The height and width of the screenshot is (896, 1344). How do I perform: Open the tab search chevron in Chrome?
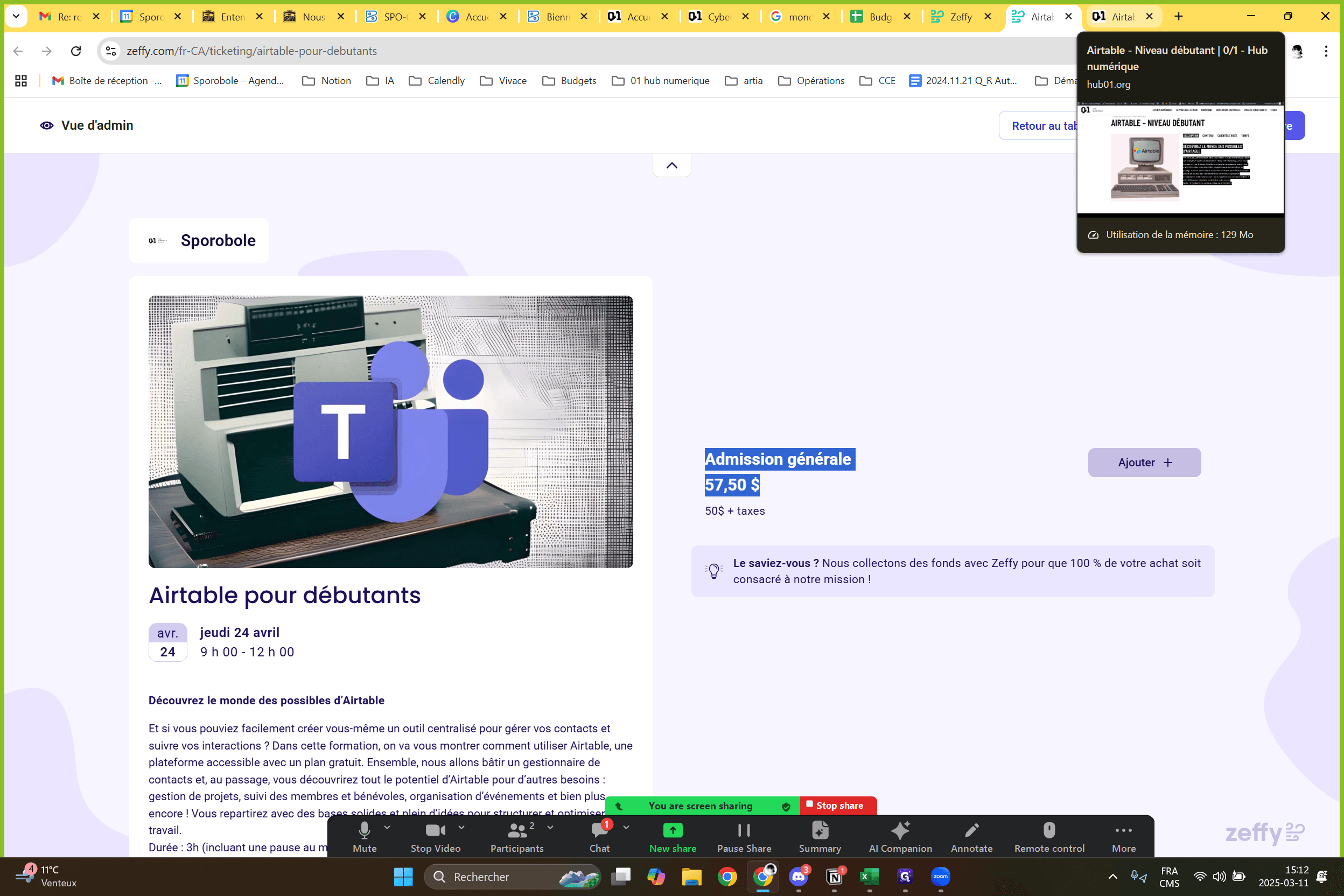coord(16,17)
